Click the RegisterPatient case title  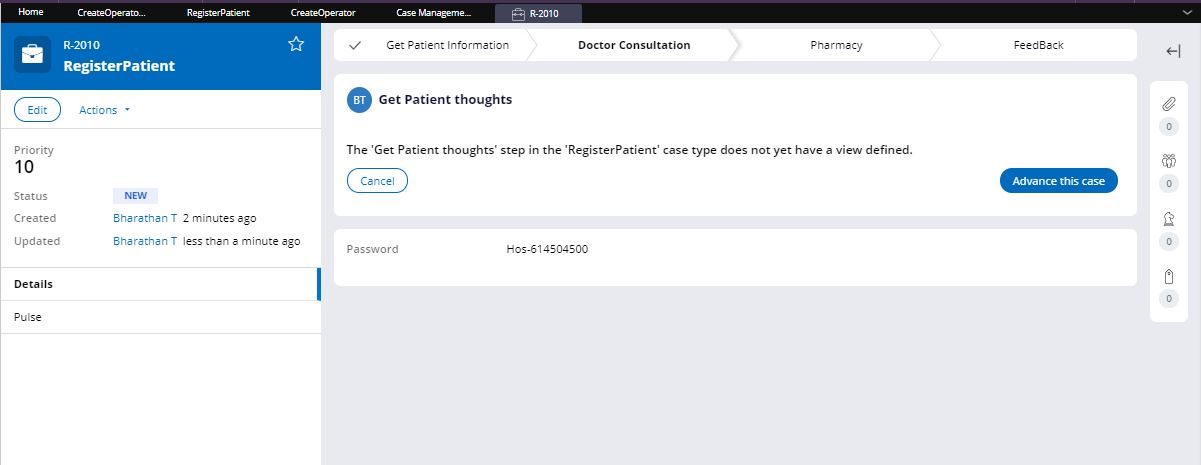pos(119,66)
